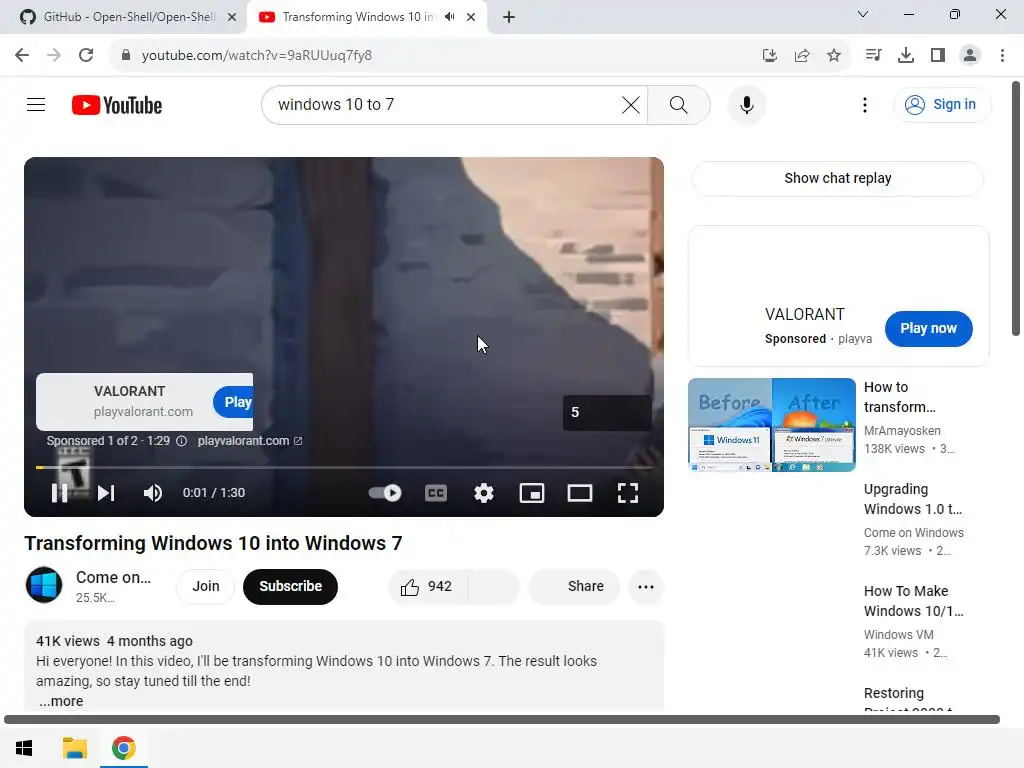Open 'How to transform...' recommended video
Image resolution: width=1024 pixels, height=768 pixels.
coord(900,397)
